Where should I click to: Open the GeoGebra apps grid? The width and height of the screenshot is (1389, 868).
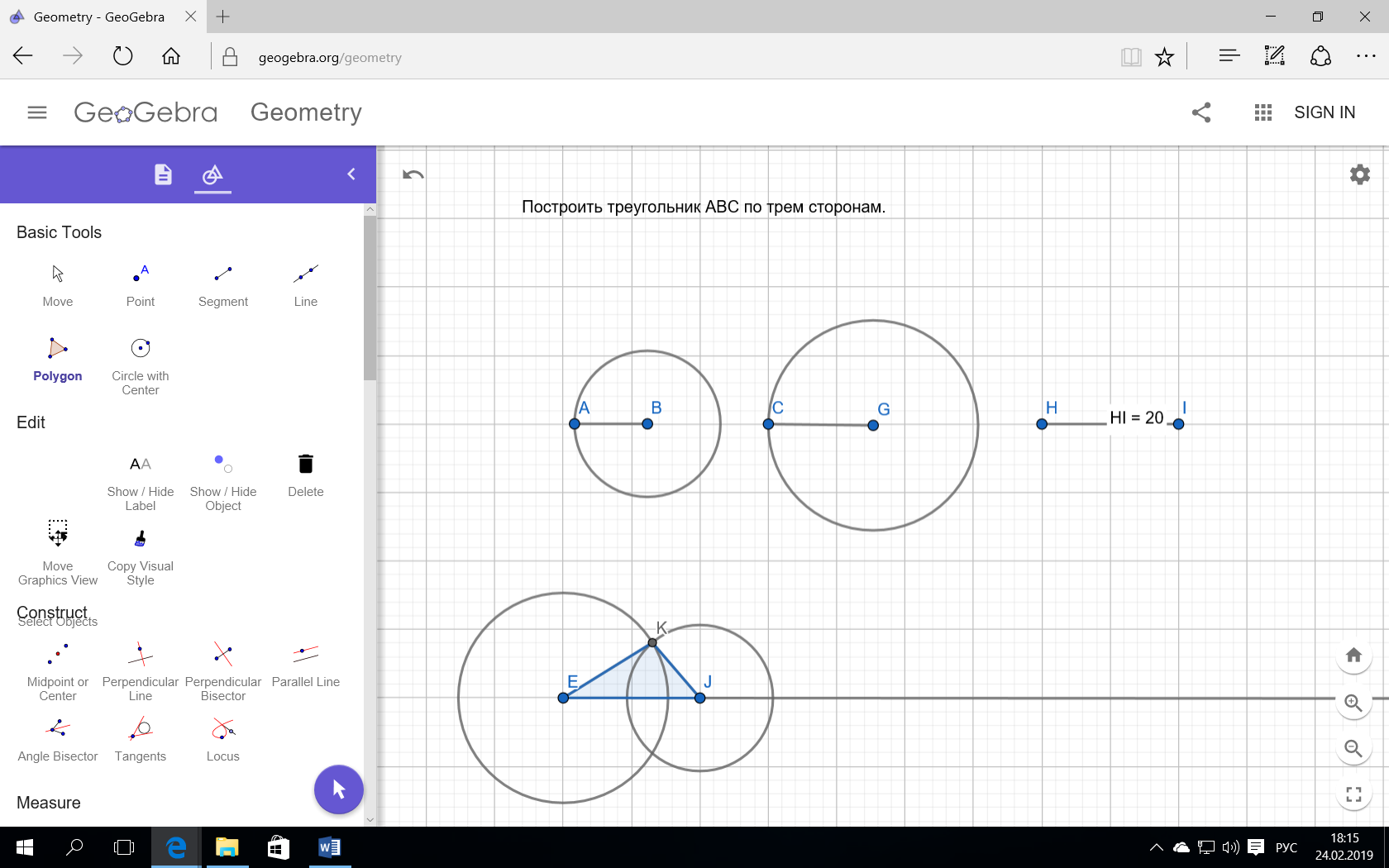pos(1263,112)
